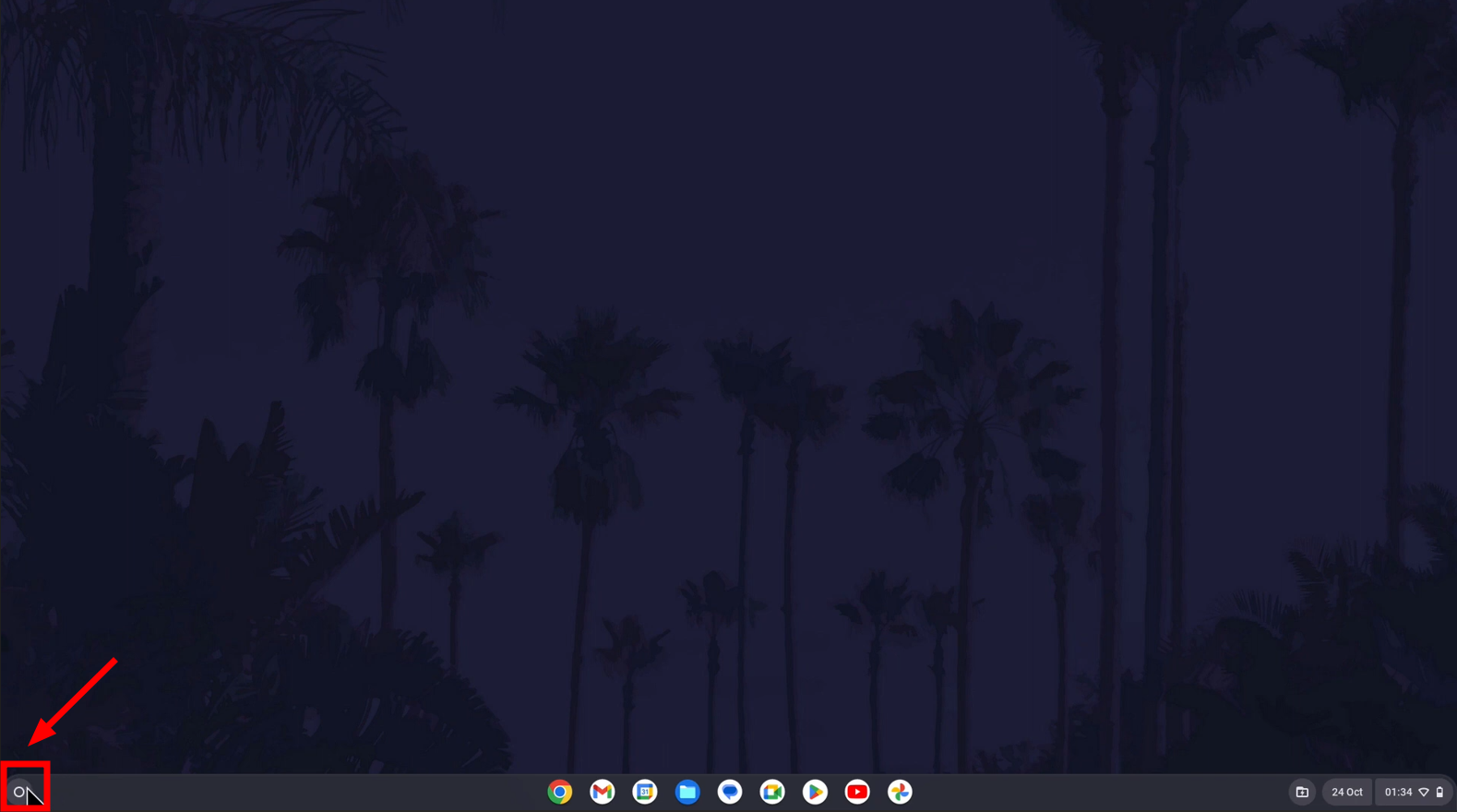Launch Google Chrome from the shelf

click(559, 792)
